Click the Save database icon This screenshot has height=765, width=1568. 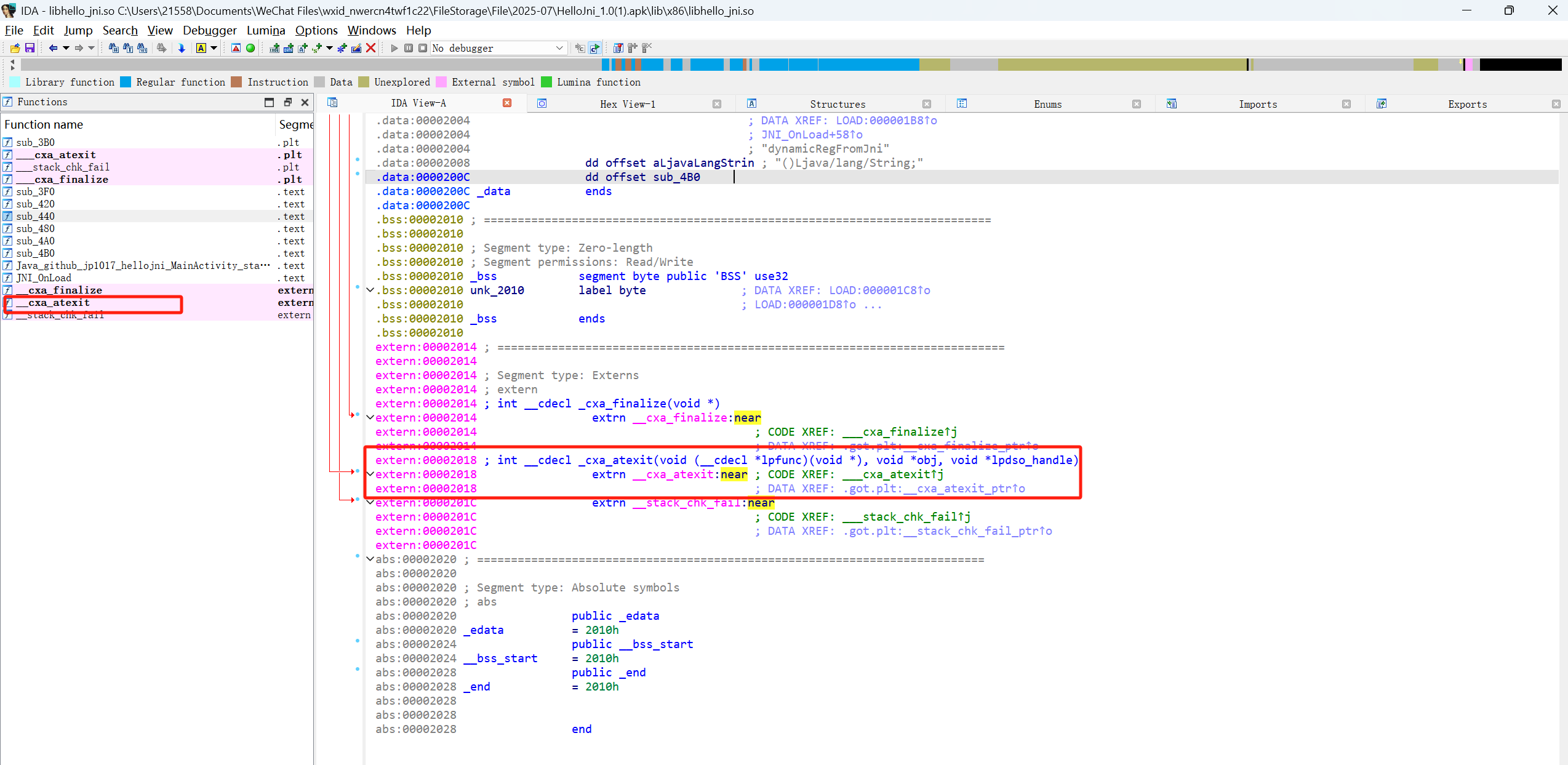[x=29, y=48]
